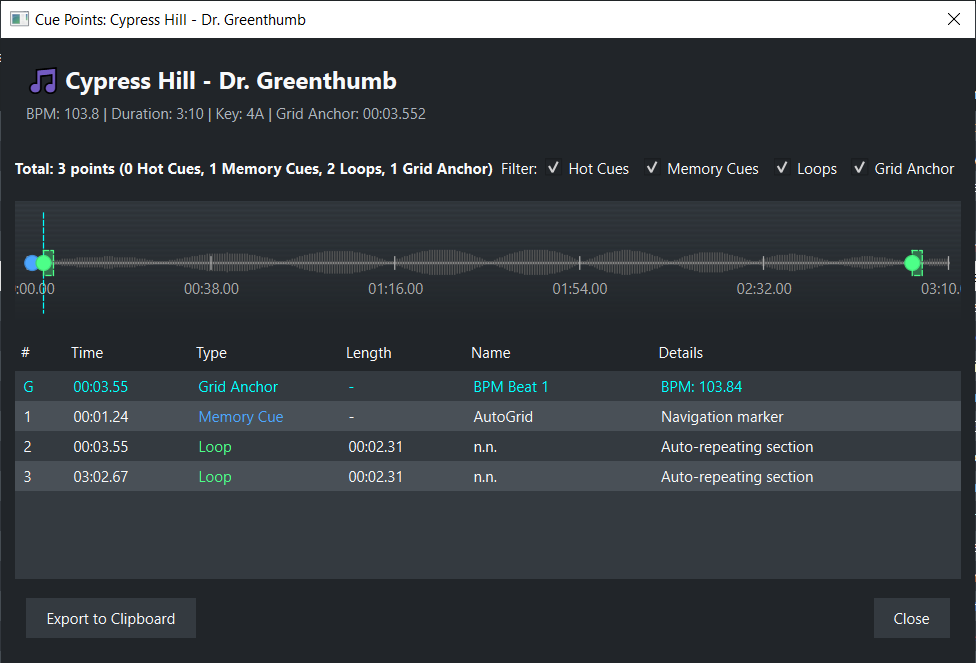
Task: Select the Memory Cue row type cell
Action: [240, 416]
